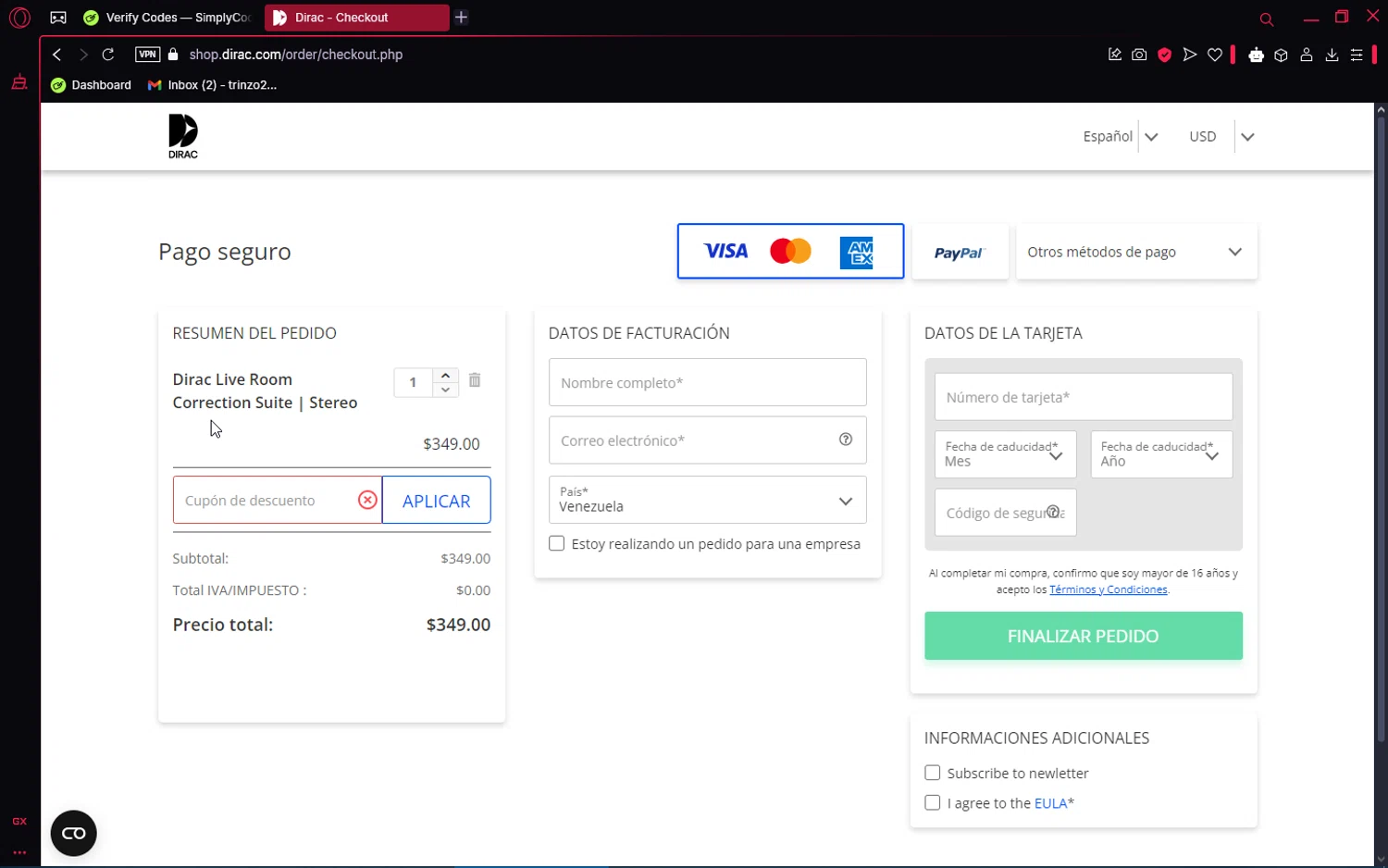Select PayPal payment option
The image size is (1388, 868).
click(x=960, y=252)
